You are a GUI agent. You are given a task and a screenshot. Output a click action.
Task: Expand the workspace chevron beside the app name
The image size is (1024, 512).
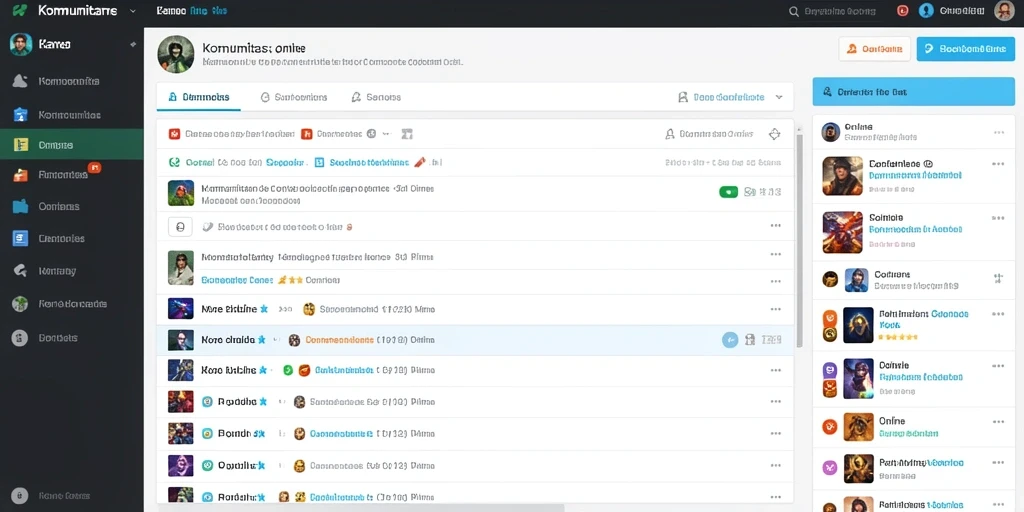[x=133, y=11]
